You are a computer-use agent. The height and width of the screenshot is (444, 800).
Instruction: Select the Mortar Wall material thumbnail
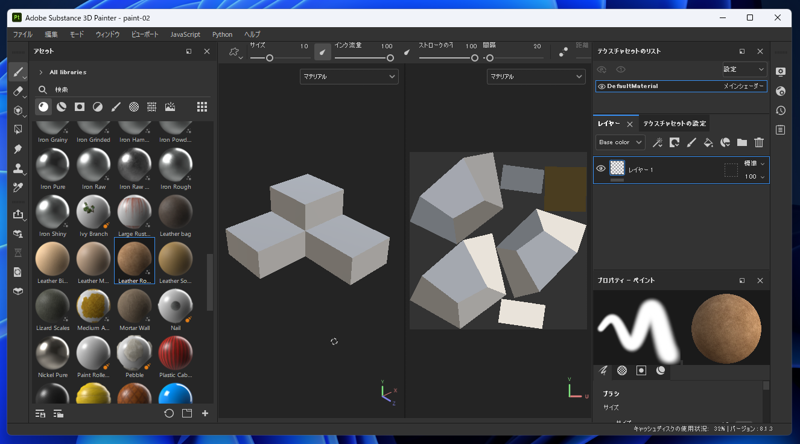tap(134, 307)
